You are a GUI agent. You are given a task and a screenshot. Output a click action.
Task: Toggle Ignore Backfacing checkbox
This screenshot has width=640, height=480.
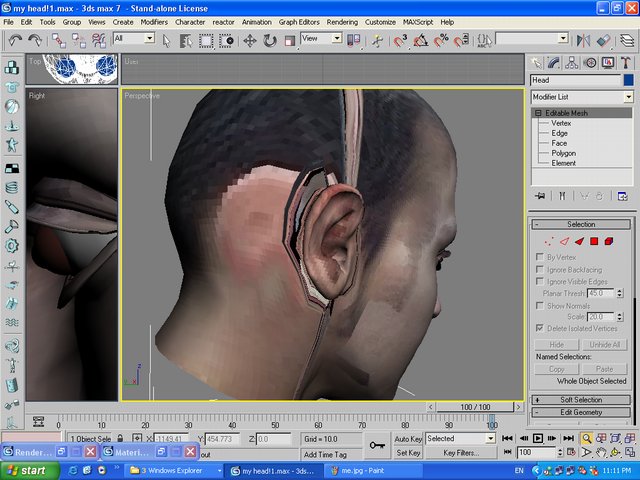pyautogui.click(x=541, y=269)
